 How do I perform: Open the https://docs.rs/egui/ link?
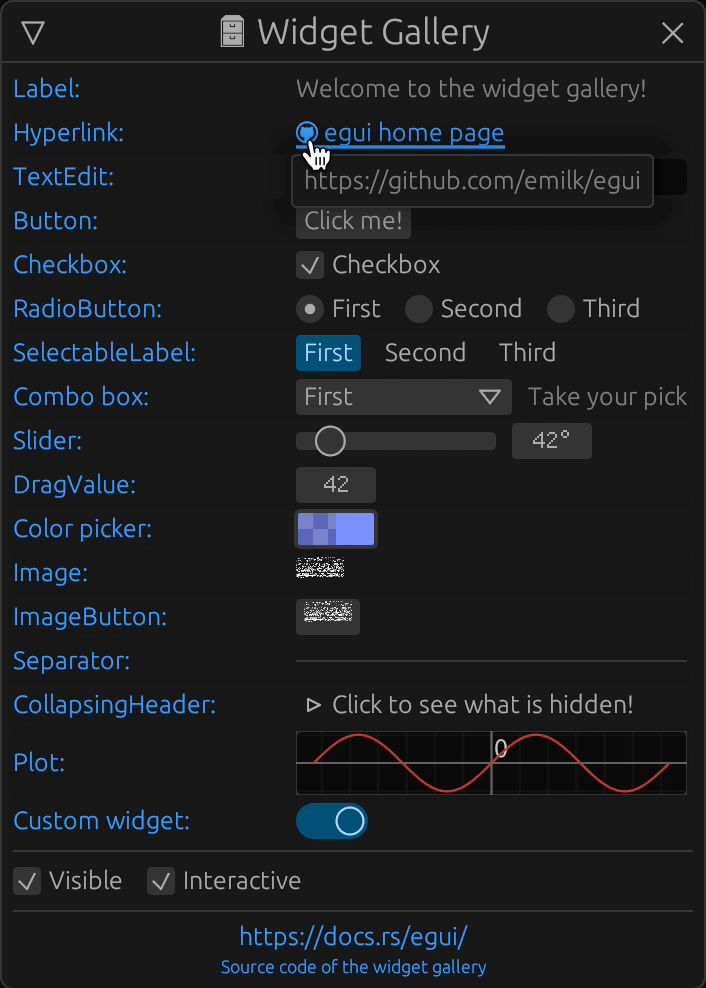click(x=353, y=937)
